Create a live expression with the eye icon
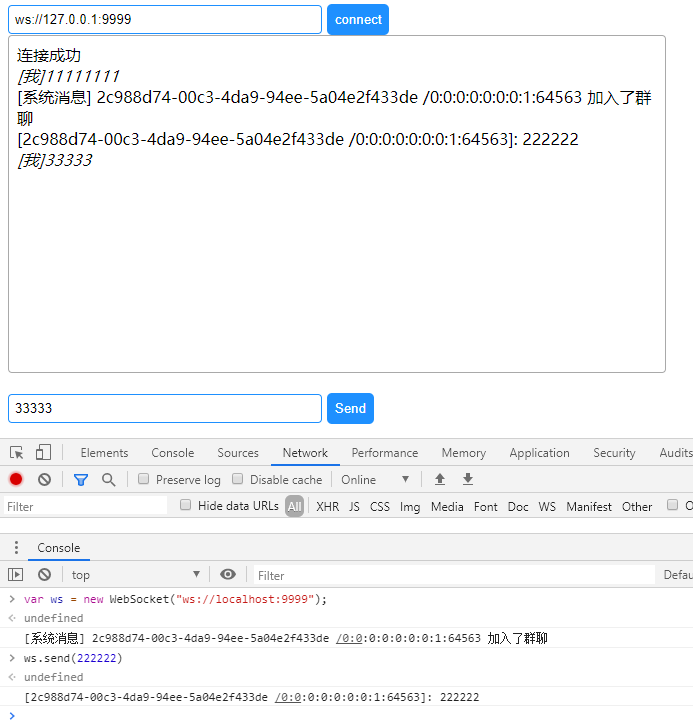Image resolution: width=693 pixels, height=722 pixels. [228, 574]
